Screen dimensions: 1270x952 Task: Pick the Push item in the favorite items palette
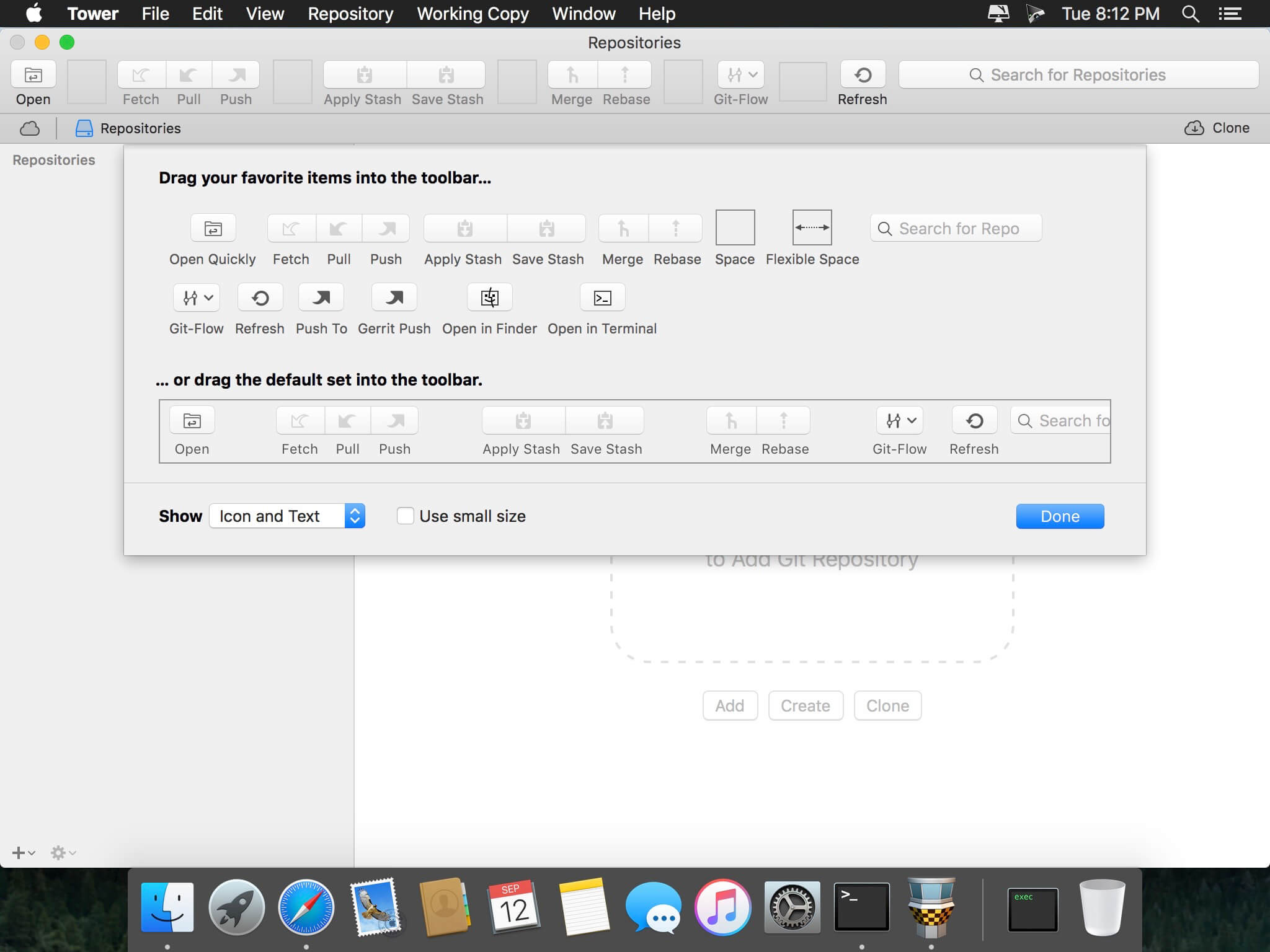(386, 228)
